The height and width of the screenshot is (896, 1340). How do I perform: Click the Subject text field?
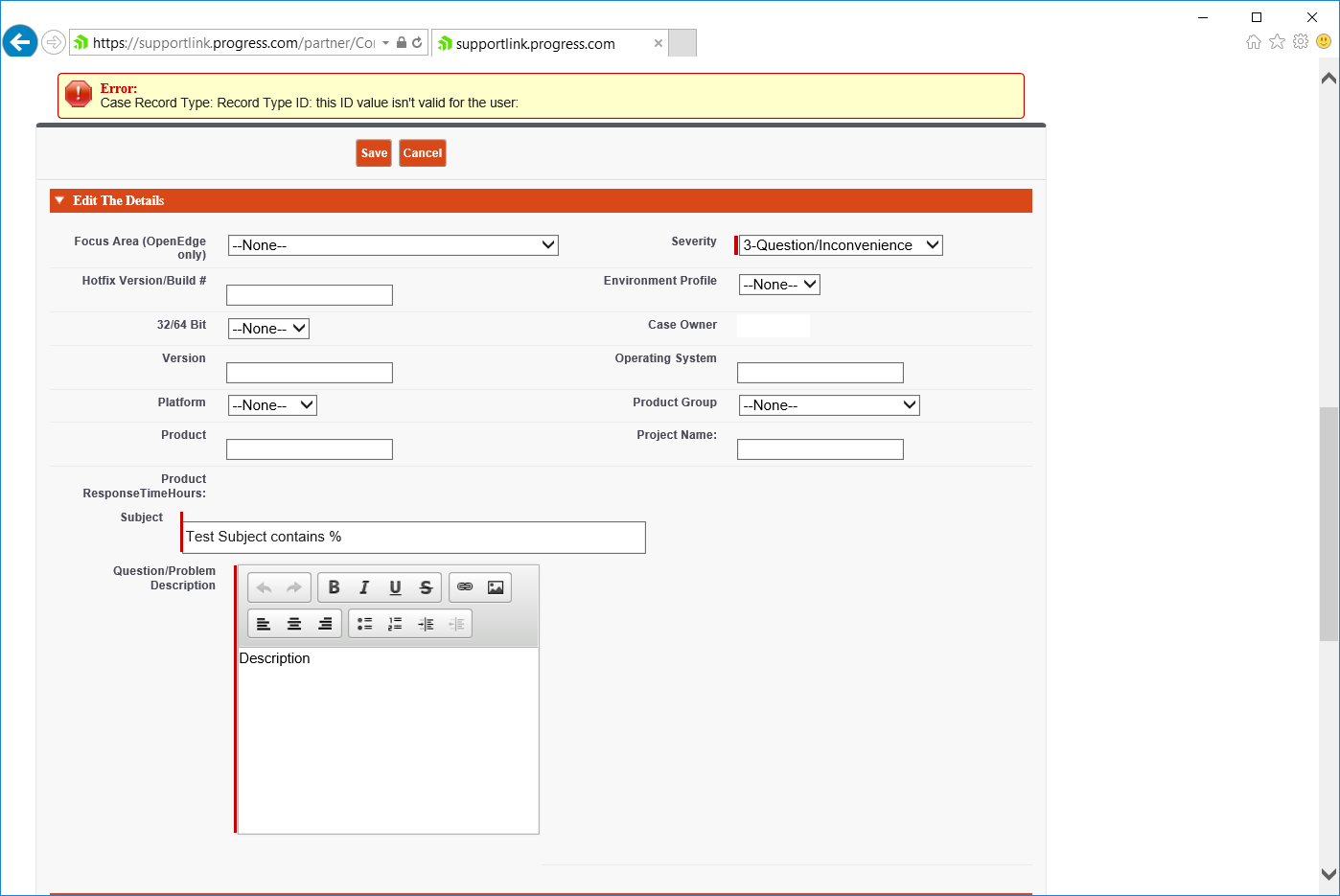click(414, 538)
